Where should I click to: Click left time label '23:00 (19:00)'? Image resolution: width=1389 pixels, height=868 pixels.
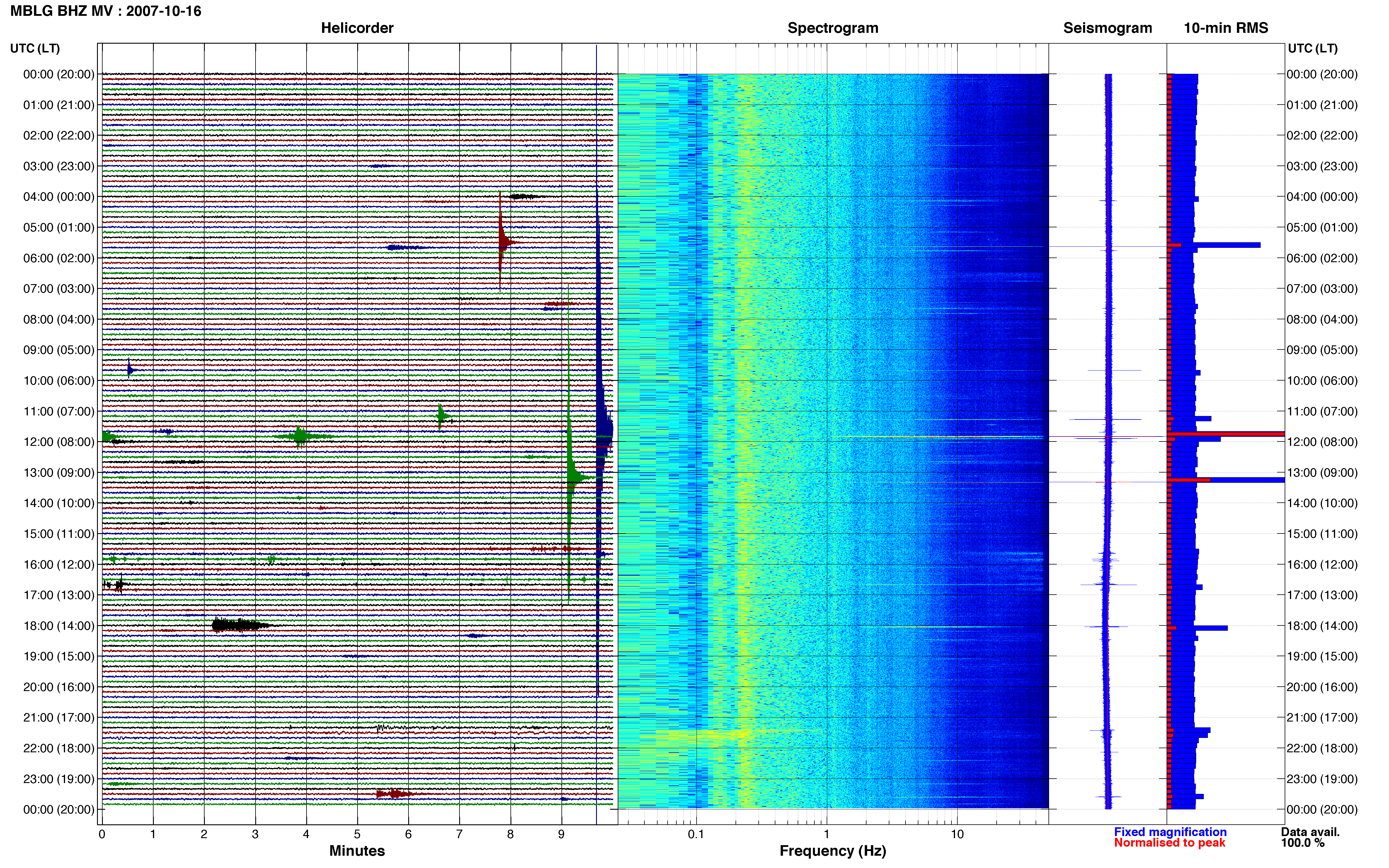coord(59,779)
